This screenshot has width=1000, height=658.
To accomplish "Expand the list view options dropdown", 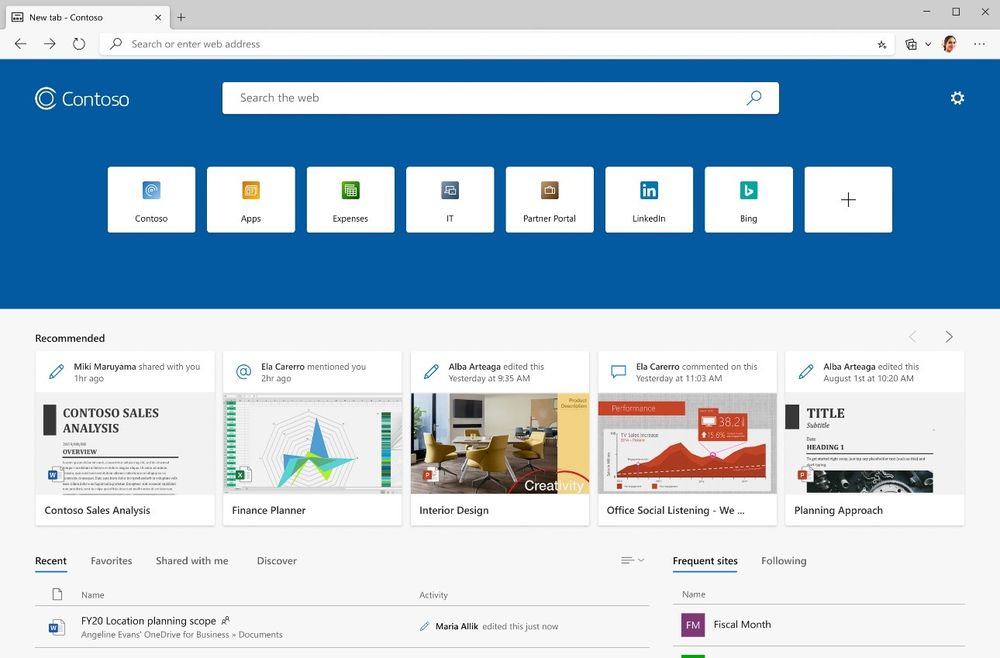I will point(632,561).
